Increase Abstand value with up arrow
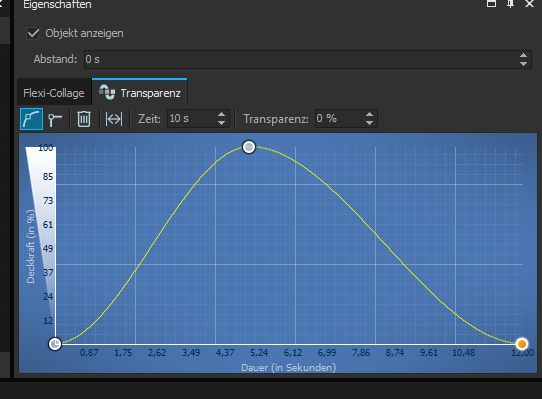The width and height of the screenshot is (542, 399). click(523, 55)
